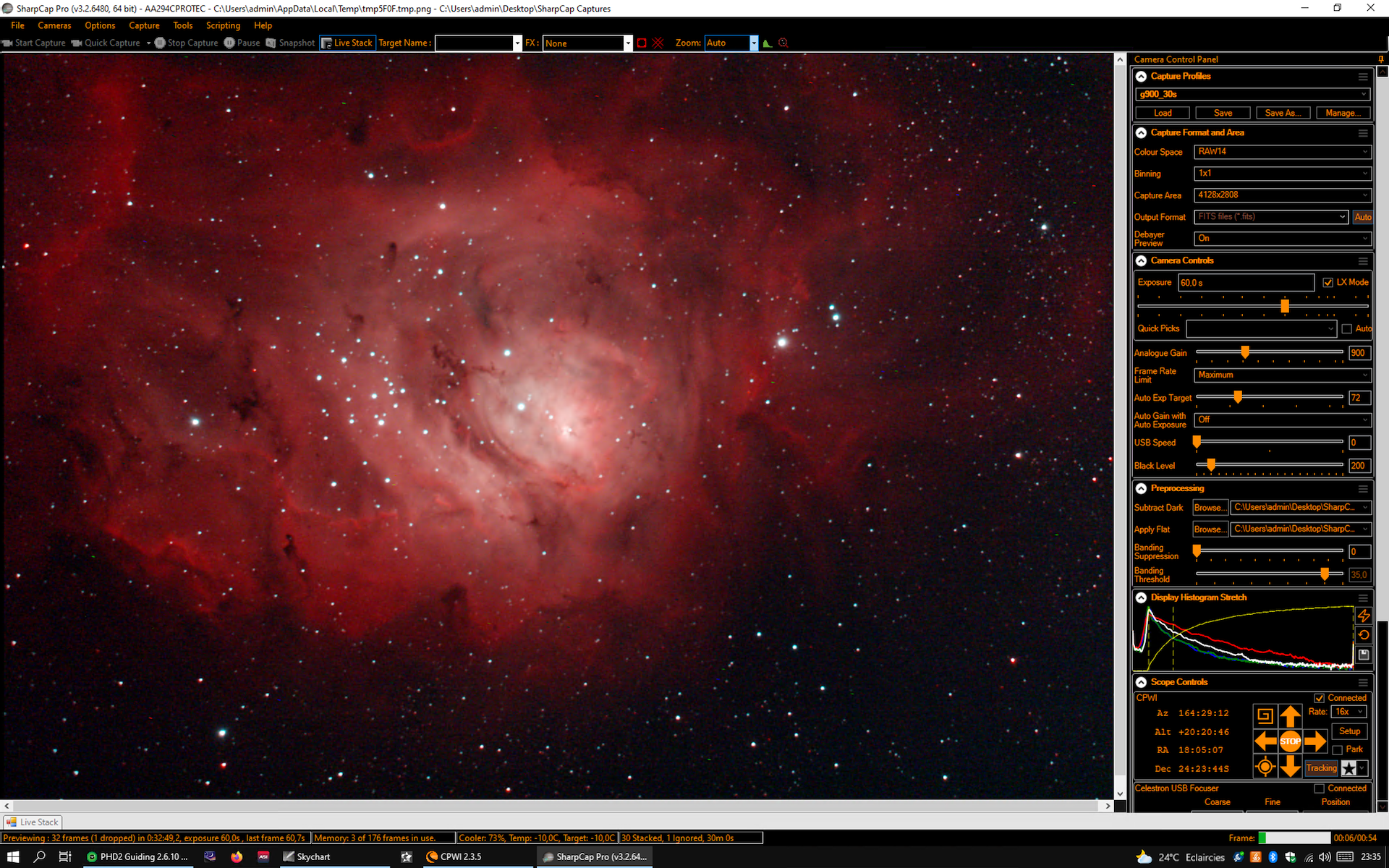Reset the display histogram stretch
The image size is (1389, 868).
click(x=1364, y=635)
